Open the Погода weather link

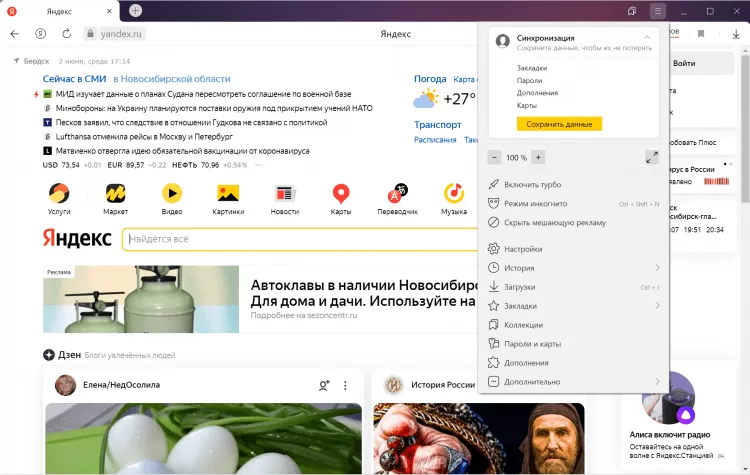click(430, 79)
